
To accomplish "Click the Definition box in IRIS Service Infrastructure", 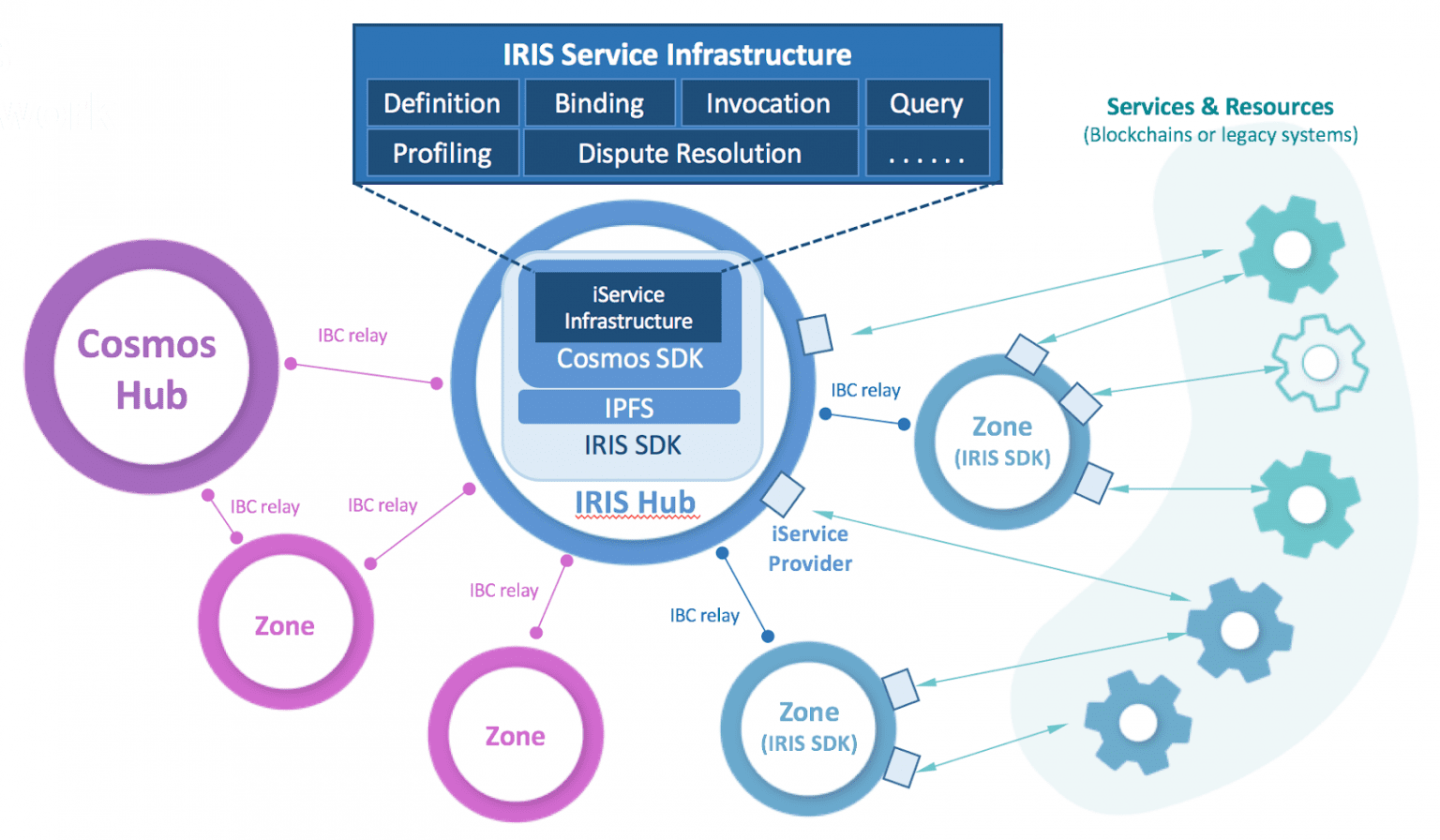I will [442, 103].
